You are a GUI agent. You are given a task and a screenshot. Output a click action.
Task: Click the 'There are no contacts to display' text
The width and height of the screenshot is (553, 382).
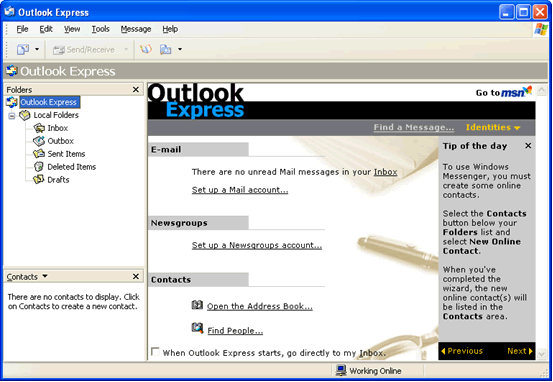73,302
